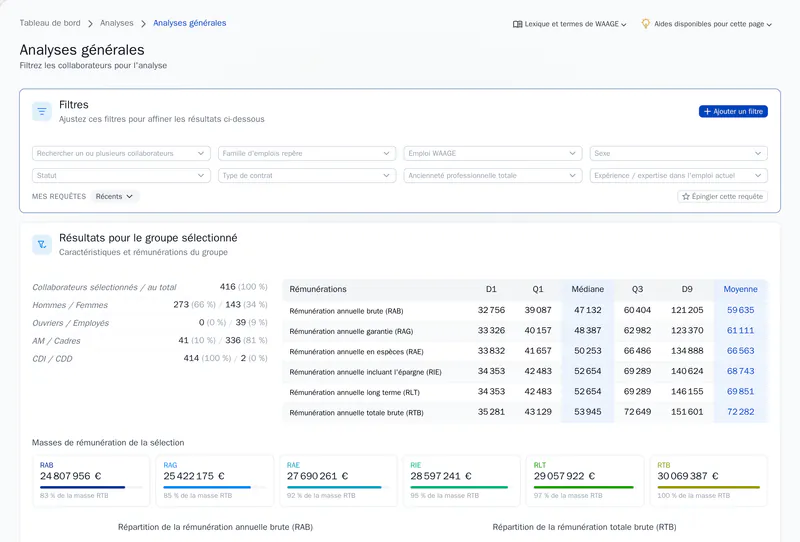This screenshot has width=800, height=542.
Task: Click the Q3 column header
Action: (x=637, y=289)
